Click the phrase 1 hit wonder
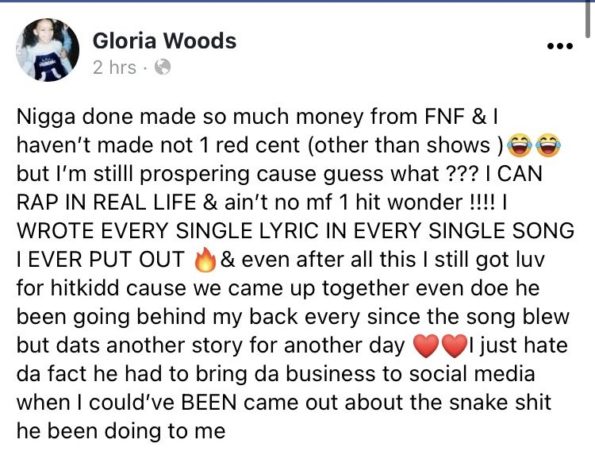 point(399,203)
